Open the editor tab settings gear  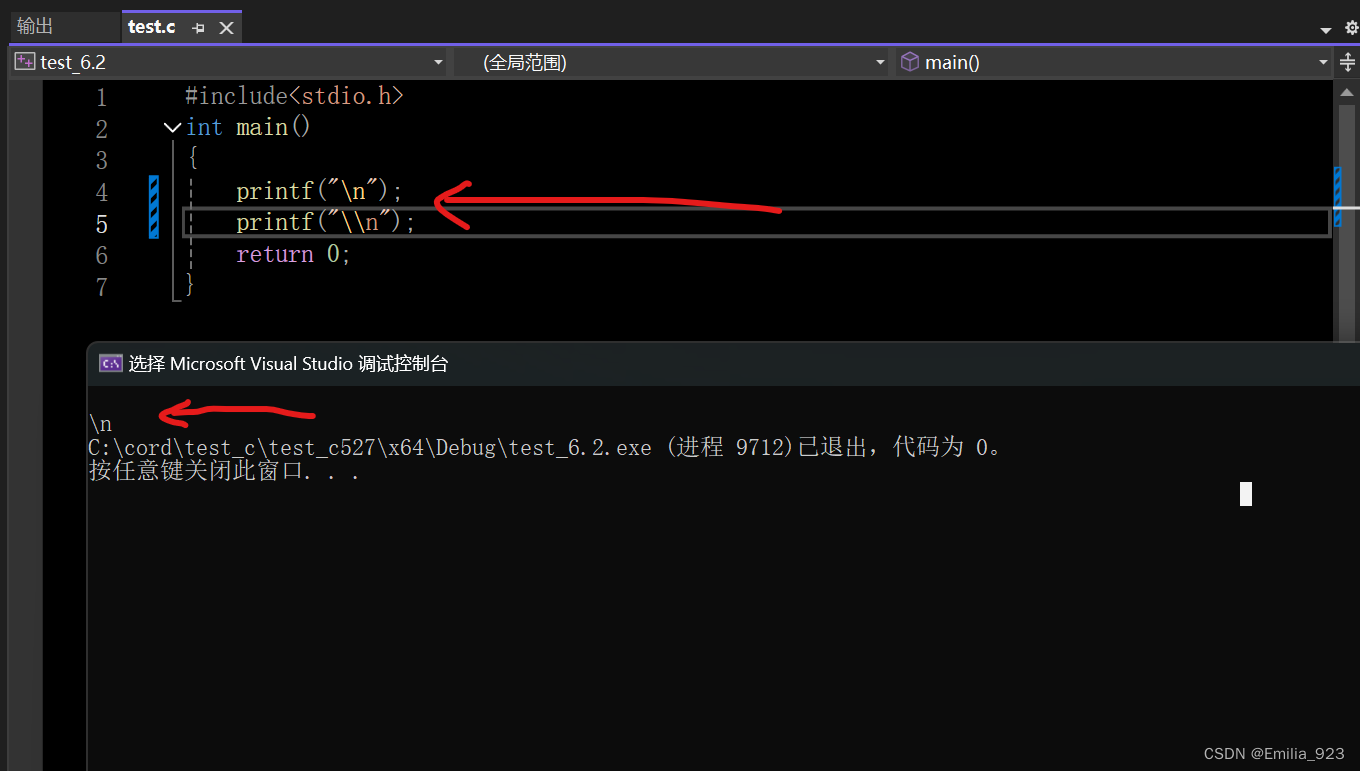coord(1352,29)
